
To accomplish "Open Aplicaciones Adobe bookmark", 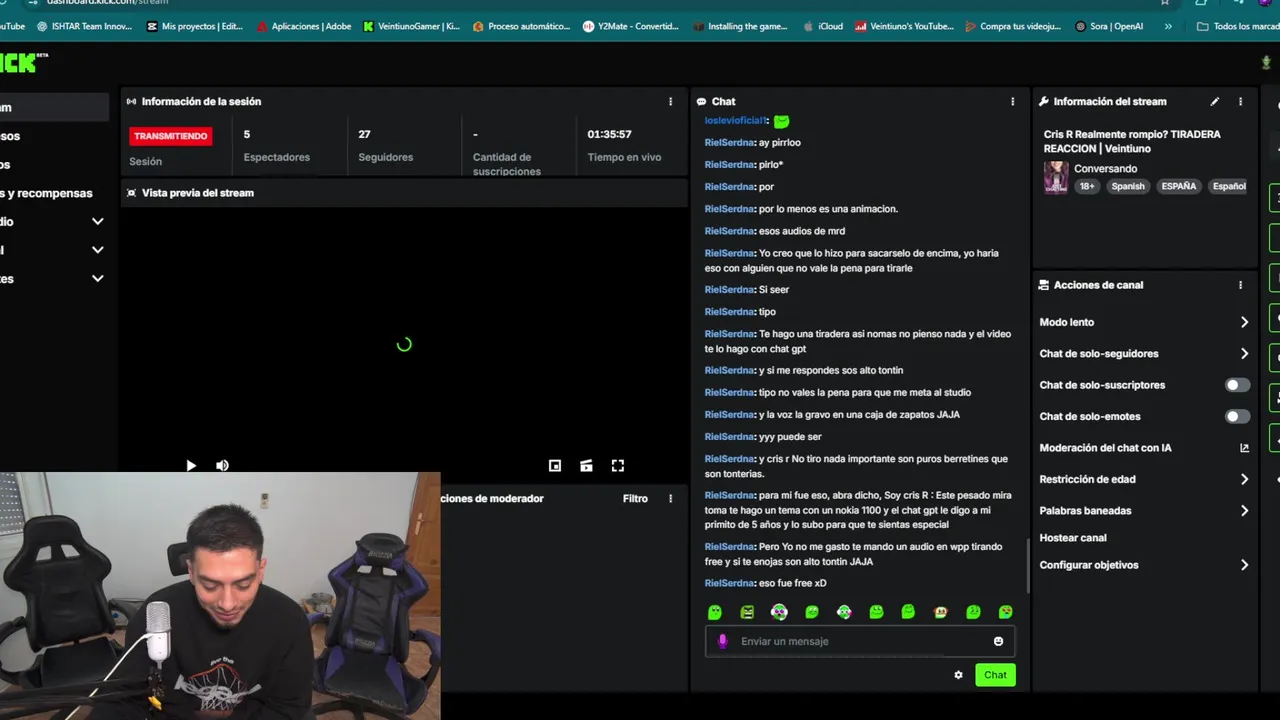I will tap(303, 26).
